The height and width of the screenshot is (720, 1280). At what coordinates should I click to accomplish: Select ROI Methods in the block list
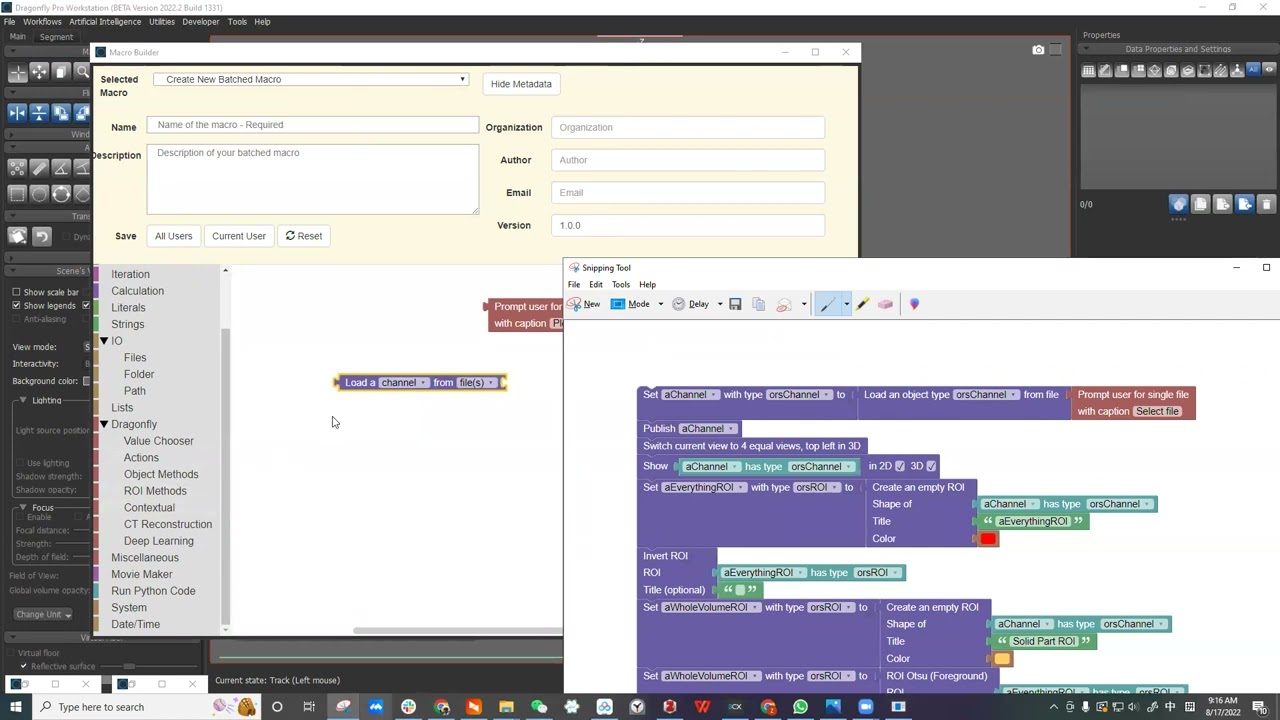(x=155, y=491)
